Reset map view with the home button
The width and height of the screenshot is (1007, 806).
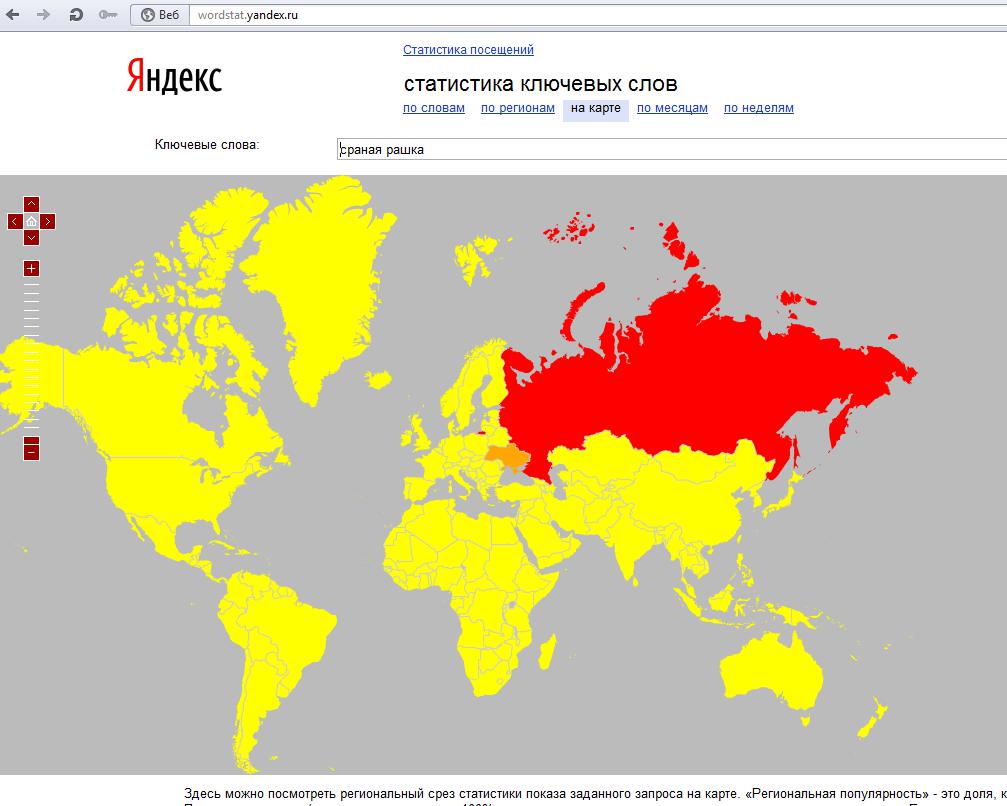coord(31,222)
